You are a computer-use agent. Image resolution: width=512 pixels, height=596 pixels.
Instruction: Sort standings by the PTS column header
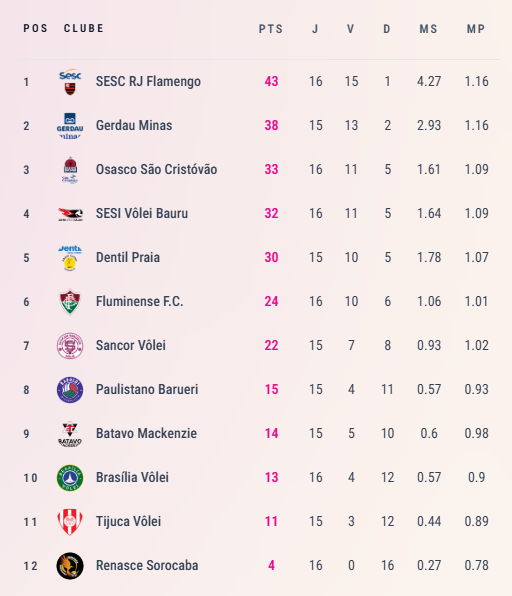(x=271, y=29)
